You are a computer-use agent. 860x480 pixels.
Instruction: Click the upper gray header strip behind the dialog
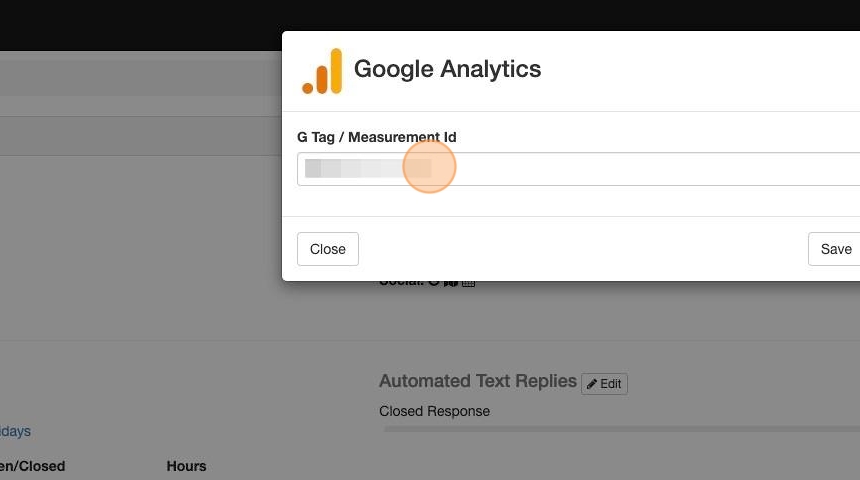tap(140, 80)
